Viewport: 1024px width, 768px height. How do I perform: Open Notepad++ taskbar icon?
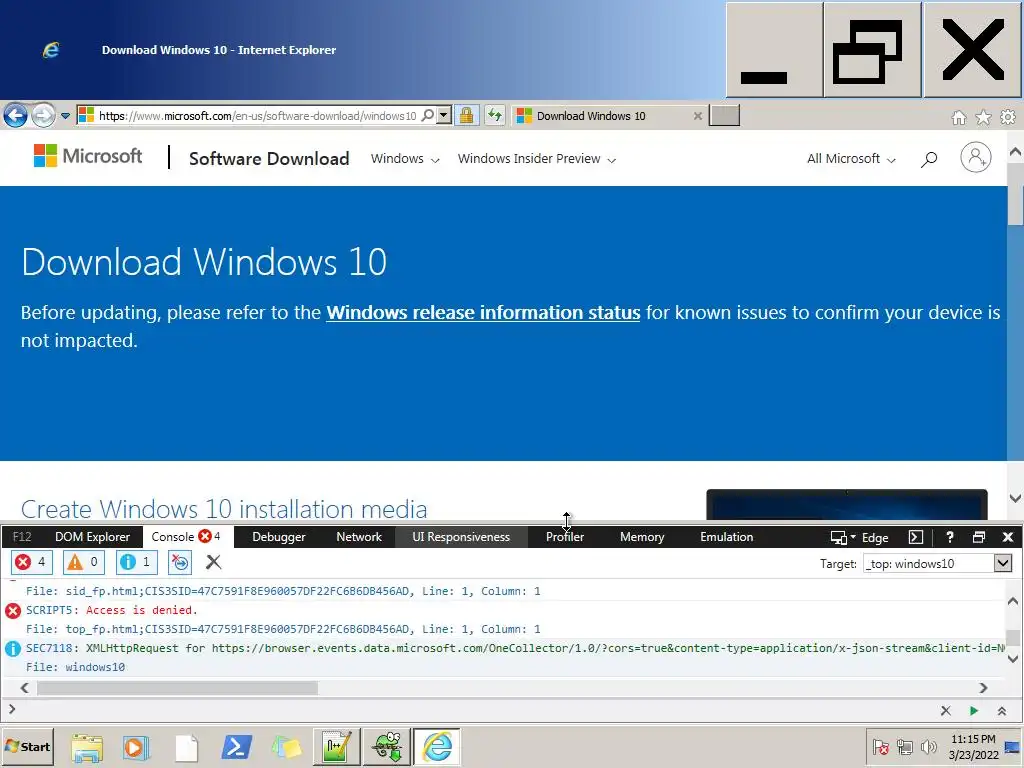point(337,747)
